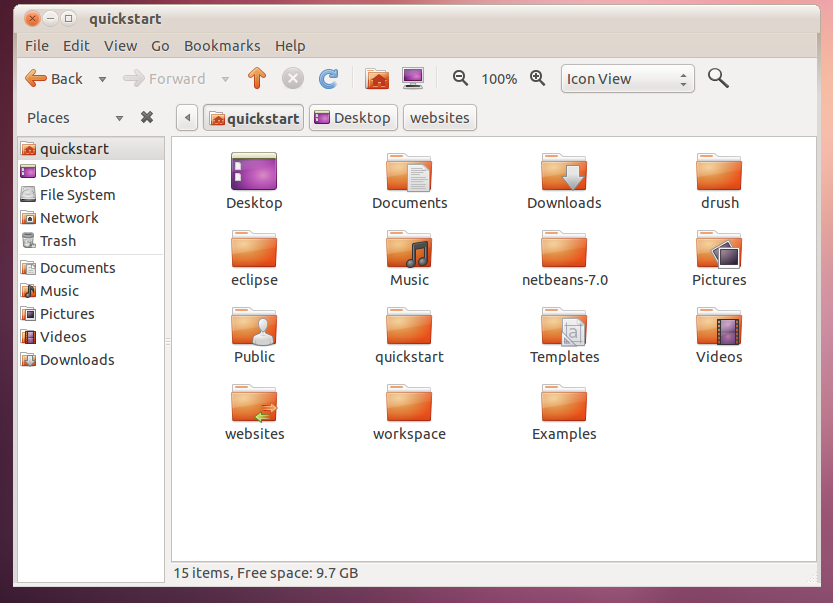Viewport: 833px width, 603px height.
Task: Open the Bookmarks menu
Action: (x=222, y=46)
